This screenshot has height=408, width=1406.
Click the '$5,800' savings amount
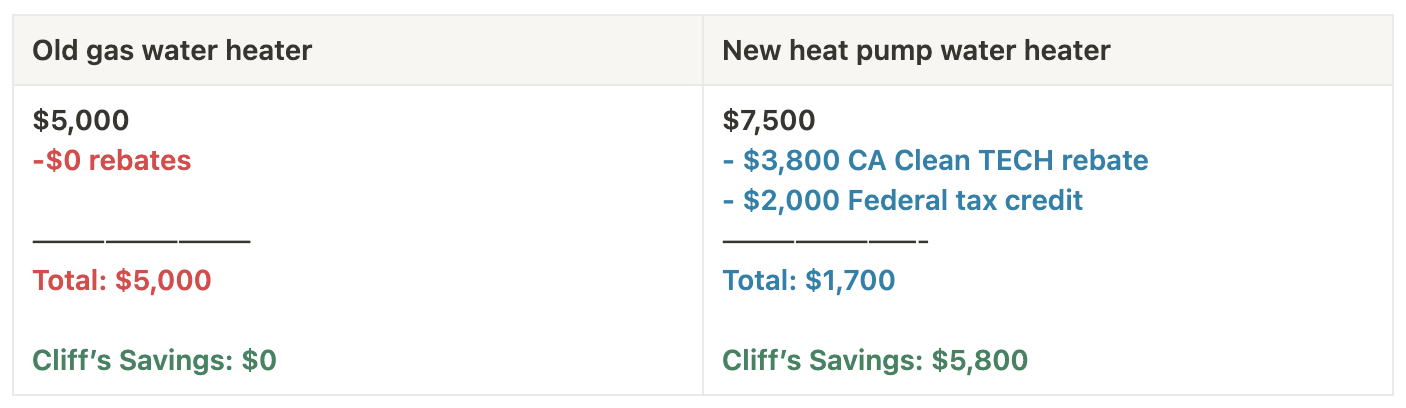[x=980, y=360]
